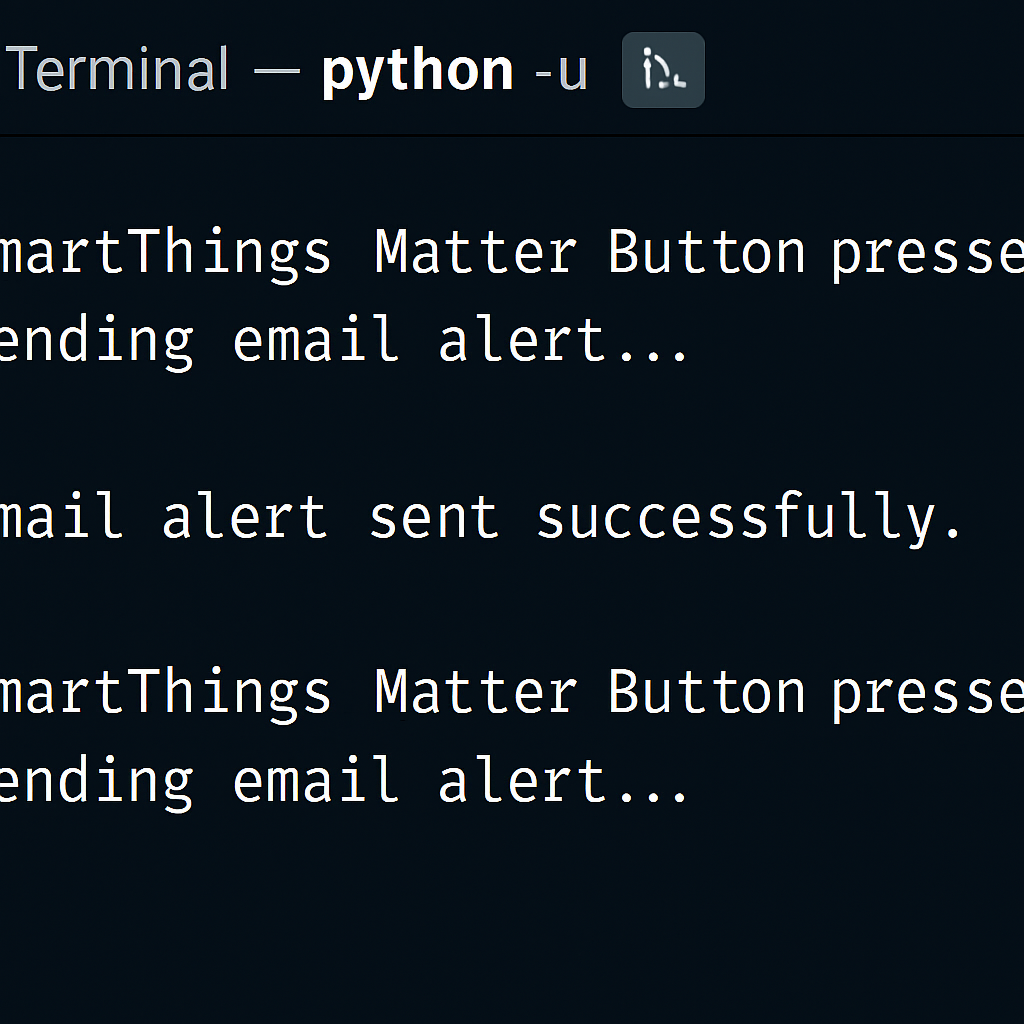Click the empty terminal area below the last line

(512, 920)
